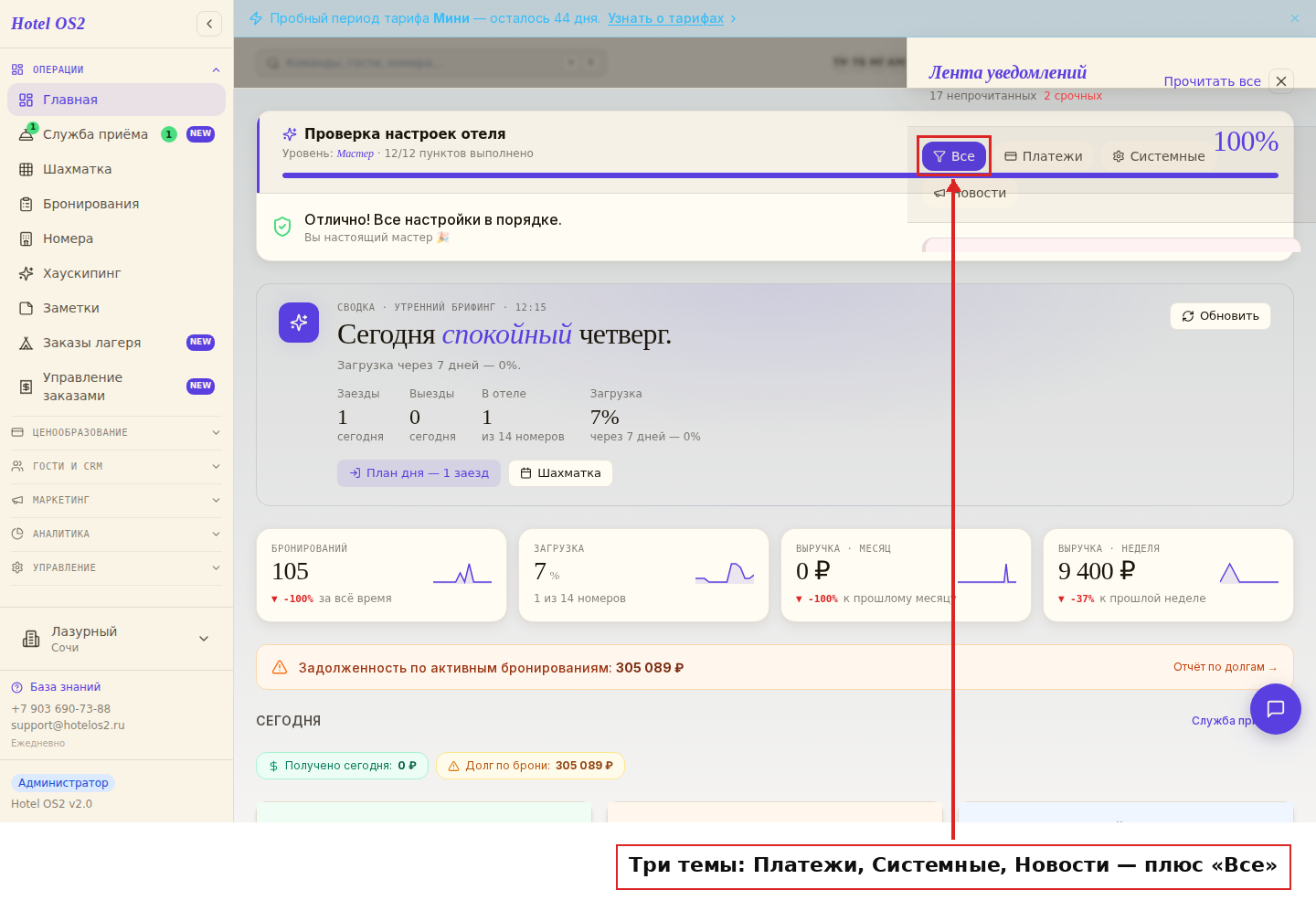This screenshot has height=911, width=1316.
Task: Select the Все notifications filter
Action: (x=954, y=156)
